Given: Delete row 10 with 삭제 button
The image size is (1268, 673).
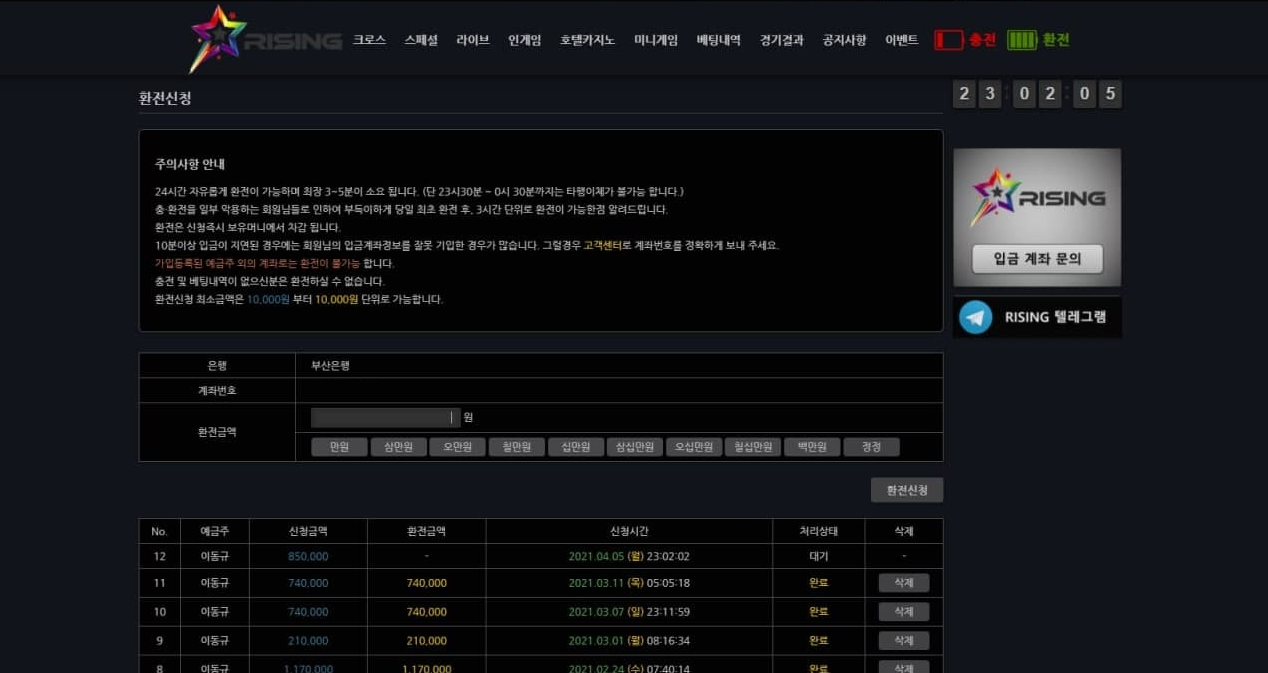Looking at the screenshot, I should pos(904,611).
